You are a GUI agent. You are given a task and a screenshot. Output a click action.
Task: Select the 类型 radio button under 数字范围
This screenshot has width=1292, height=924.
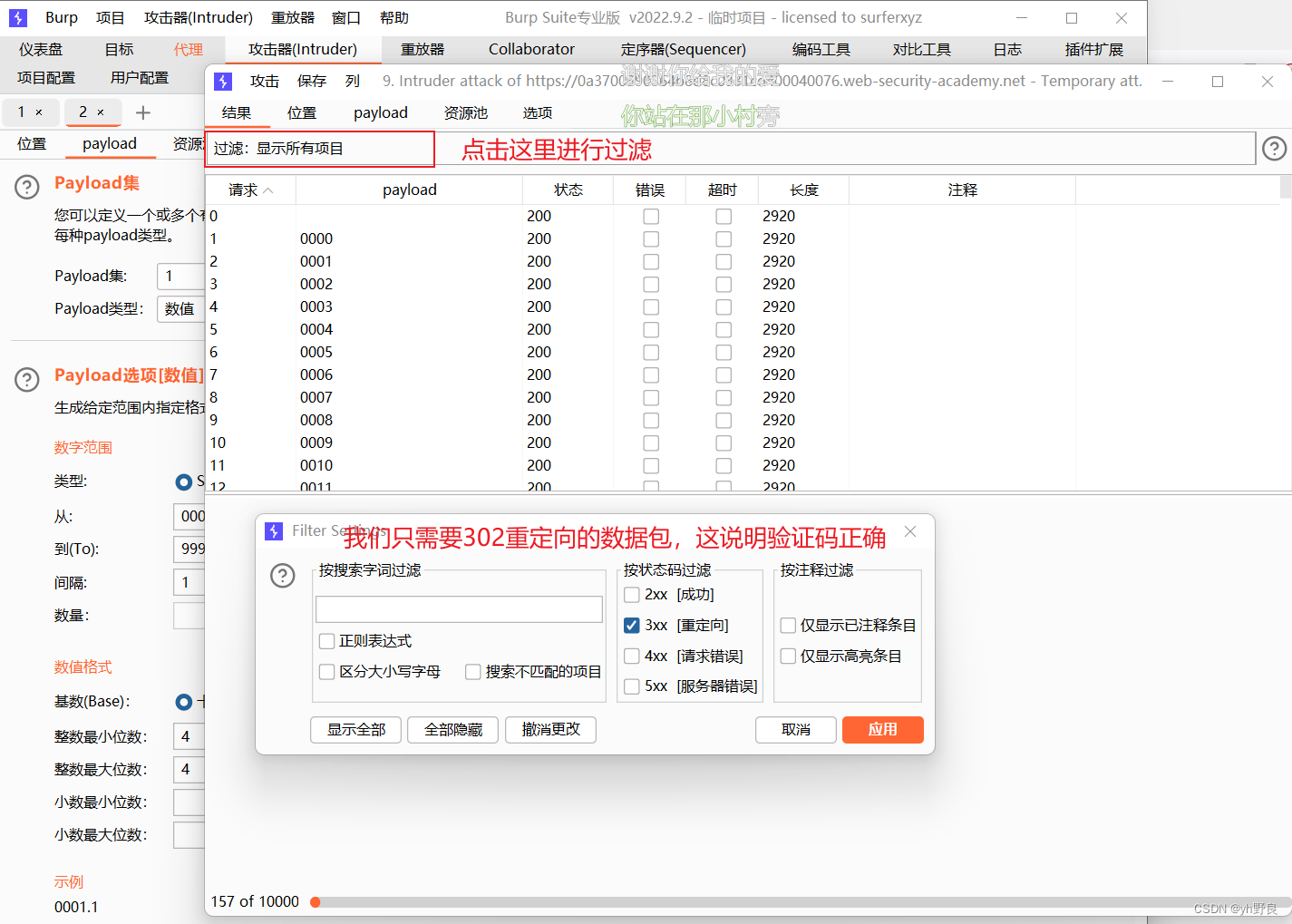pos(184,481)
